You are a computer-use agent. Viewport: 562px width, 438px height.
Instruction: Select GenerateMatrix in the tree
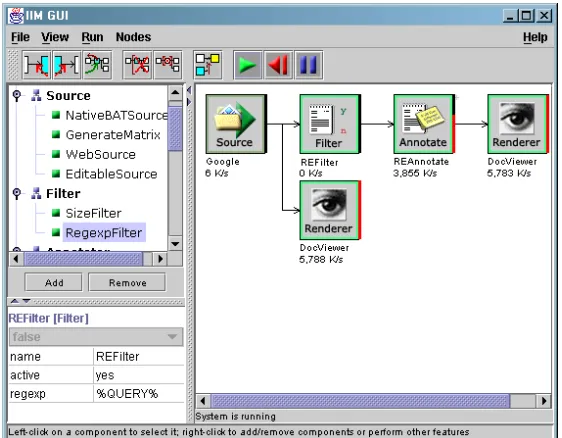113,135
